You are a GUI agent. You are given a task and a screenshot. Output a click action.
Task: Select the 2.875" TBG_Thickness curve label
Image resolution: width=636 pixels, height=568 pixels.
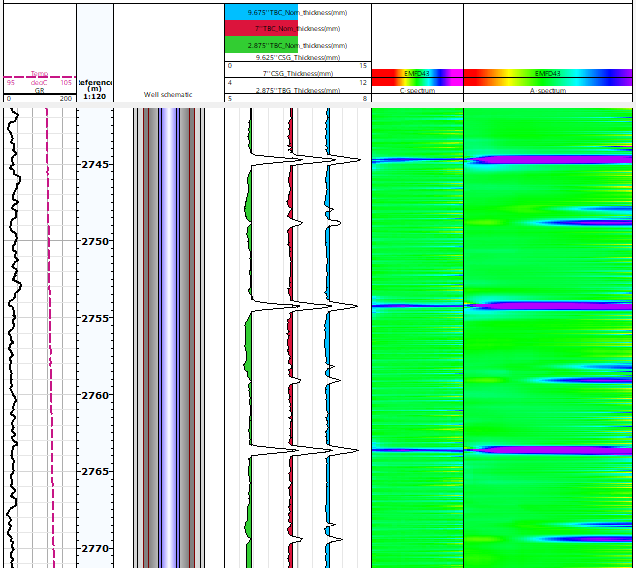click(x=297, y=90)
